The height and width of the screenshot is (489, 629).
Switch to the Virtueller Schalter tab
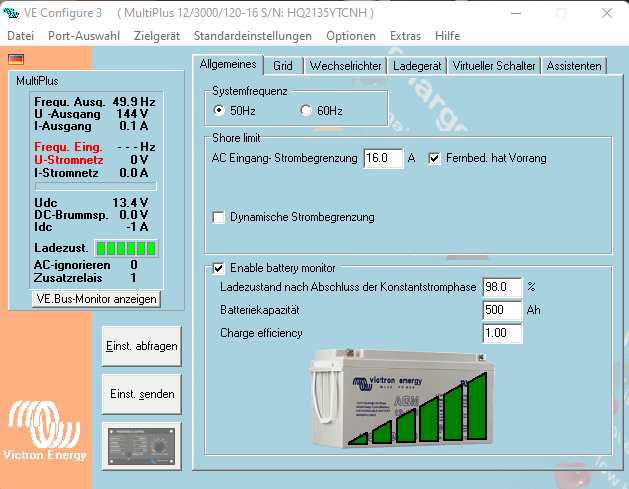click(494, 66)
